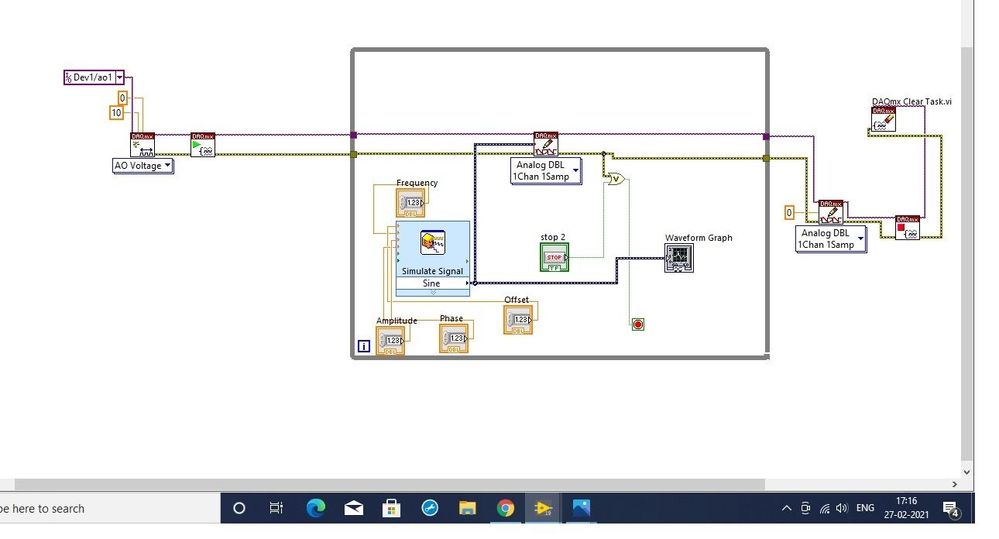Screen dimensions: 999x539
Task: Select the Amplitude numeric control terminal
Action: pyautogui.click(x=390, y=341)
